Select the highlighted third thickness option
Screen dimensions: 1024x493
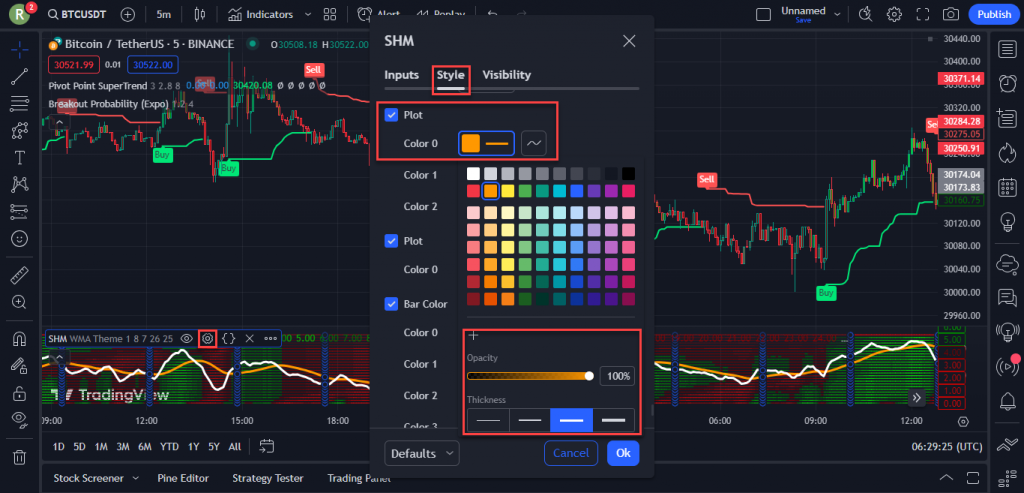pos(571,420)
